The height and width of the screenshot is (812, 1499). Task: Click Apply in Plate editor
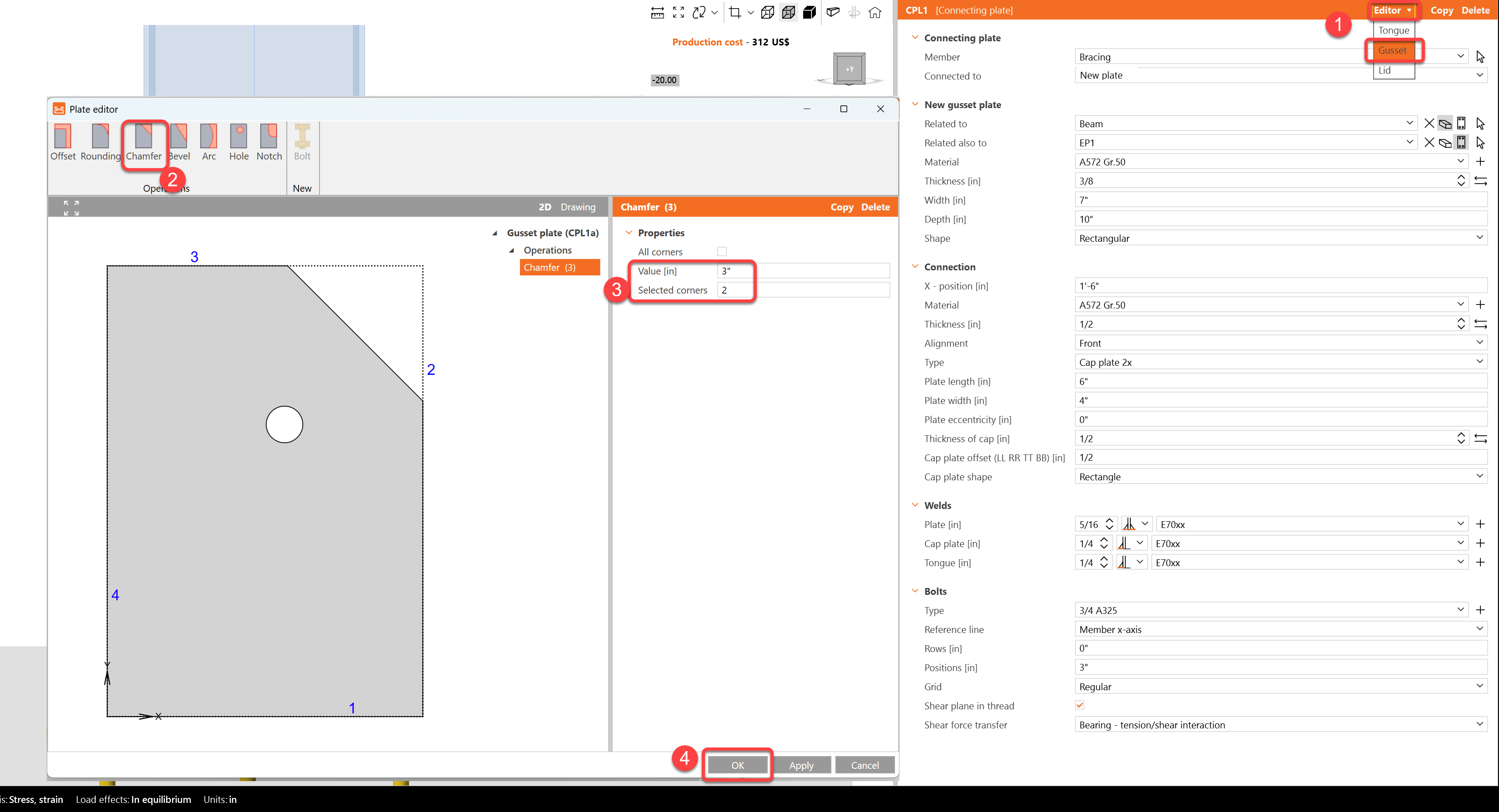(801, 766)
